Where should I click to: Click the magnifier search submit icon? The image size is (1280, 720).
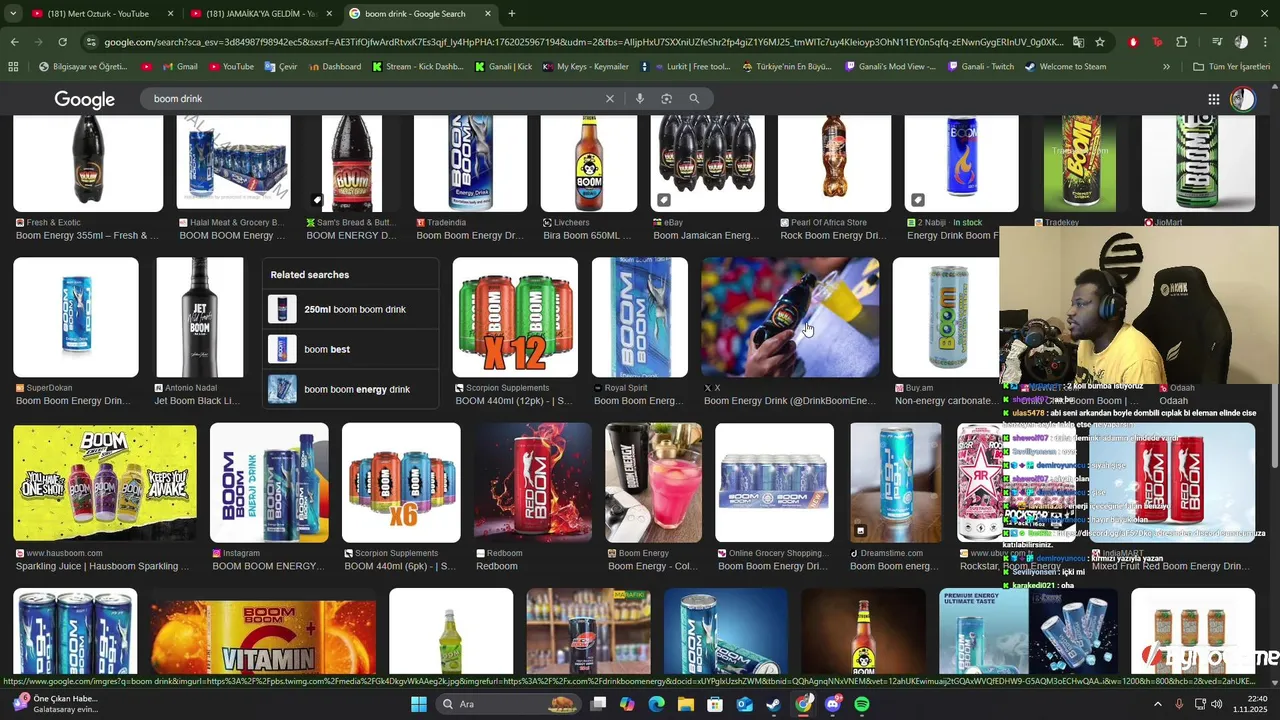[x=694, y=99]
